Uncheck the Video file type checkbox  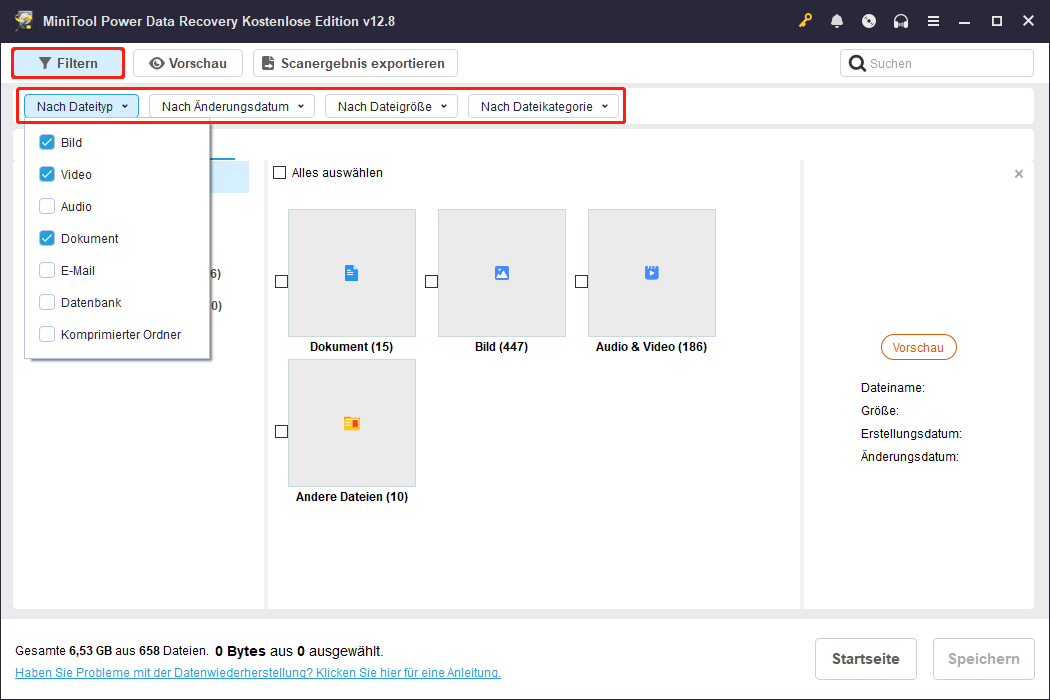tap(47, 174)
